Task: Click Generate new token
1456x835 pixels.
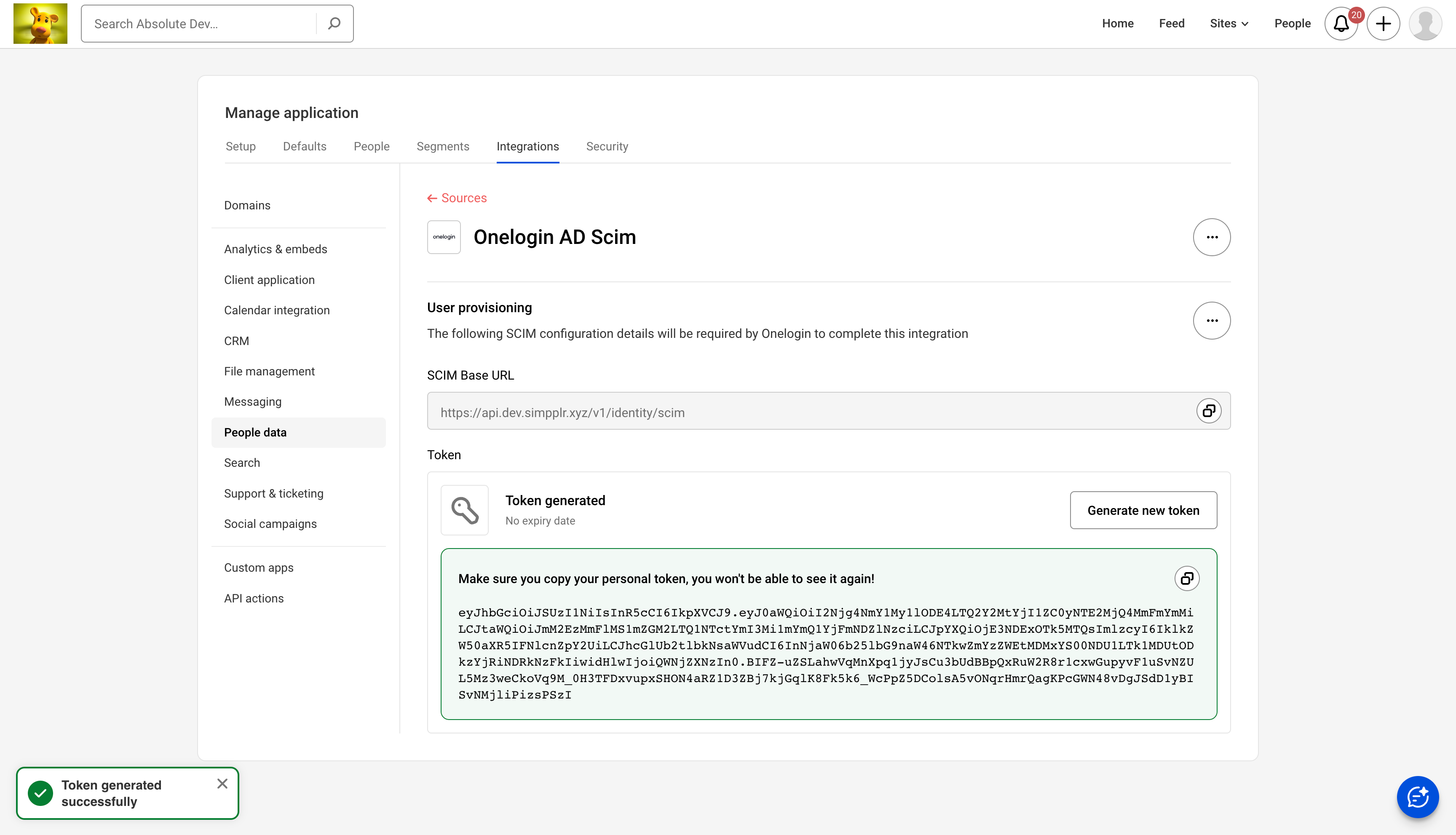Action: point(1143,510)
